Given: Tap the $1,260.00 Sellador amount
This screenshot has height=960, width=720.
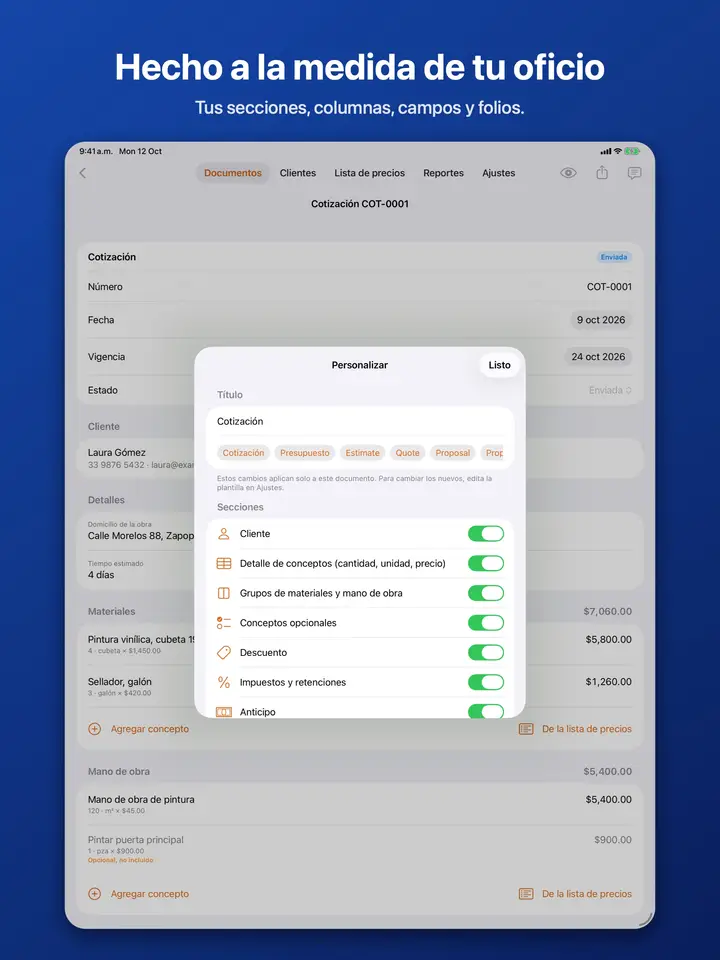Looking at the screenshot, I should coord(609,681).
